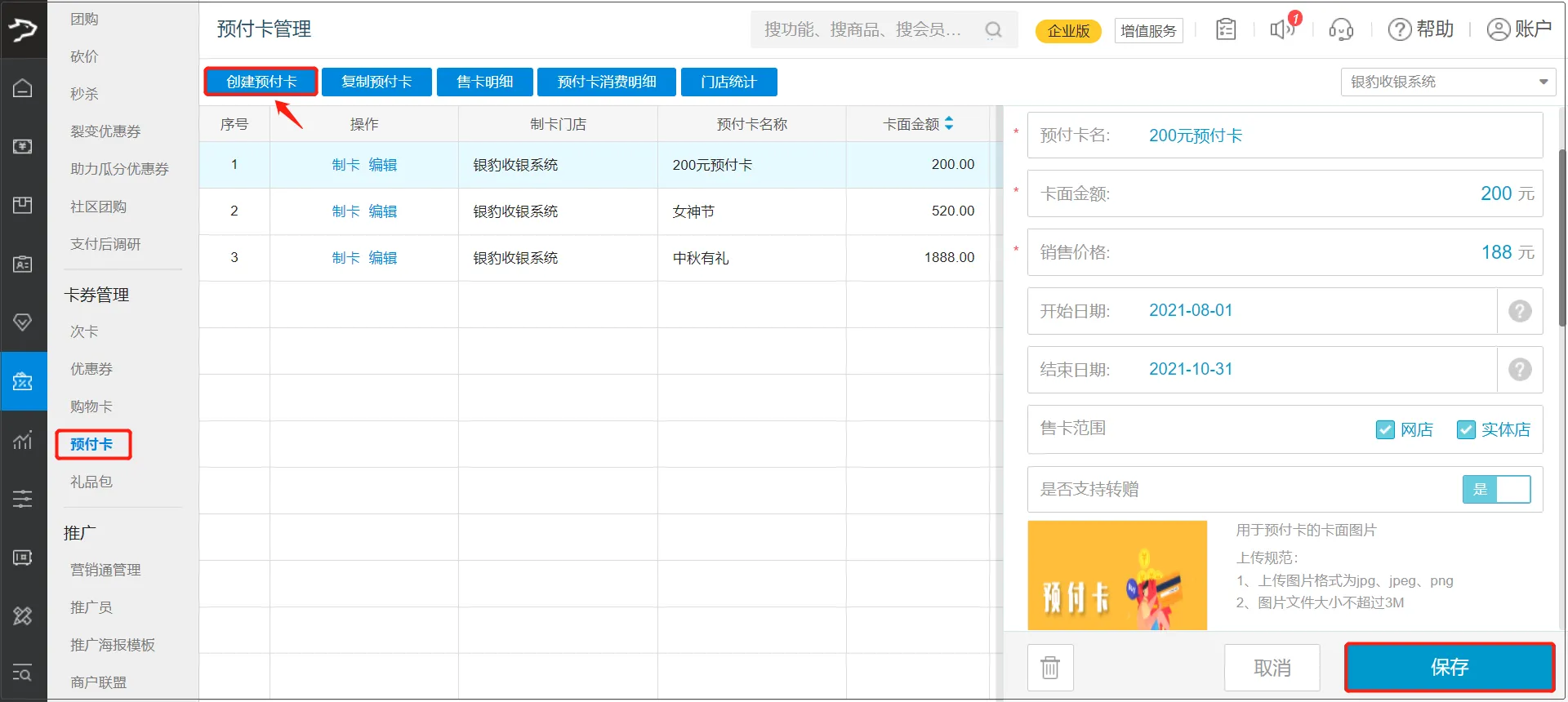Open the notification speaker icon
This screenshot has height=702, width=1568.
(1282, 29)
